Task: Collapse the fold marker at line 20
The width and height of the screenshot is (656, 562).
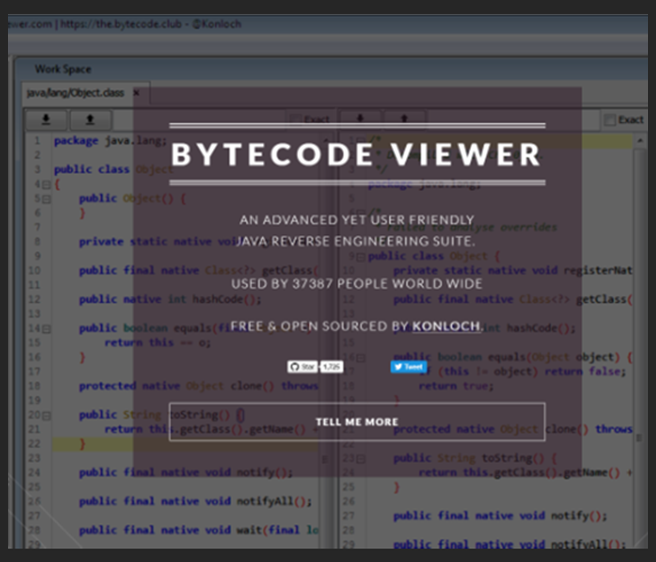Action: coord(46,416)
